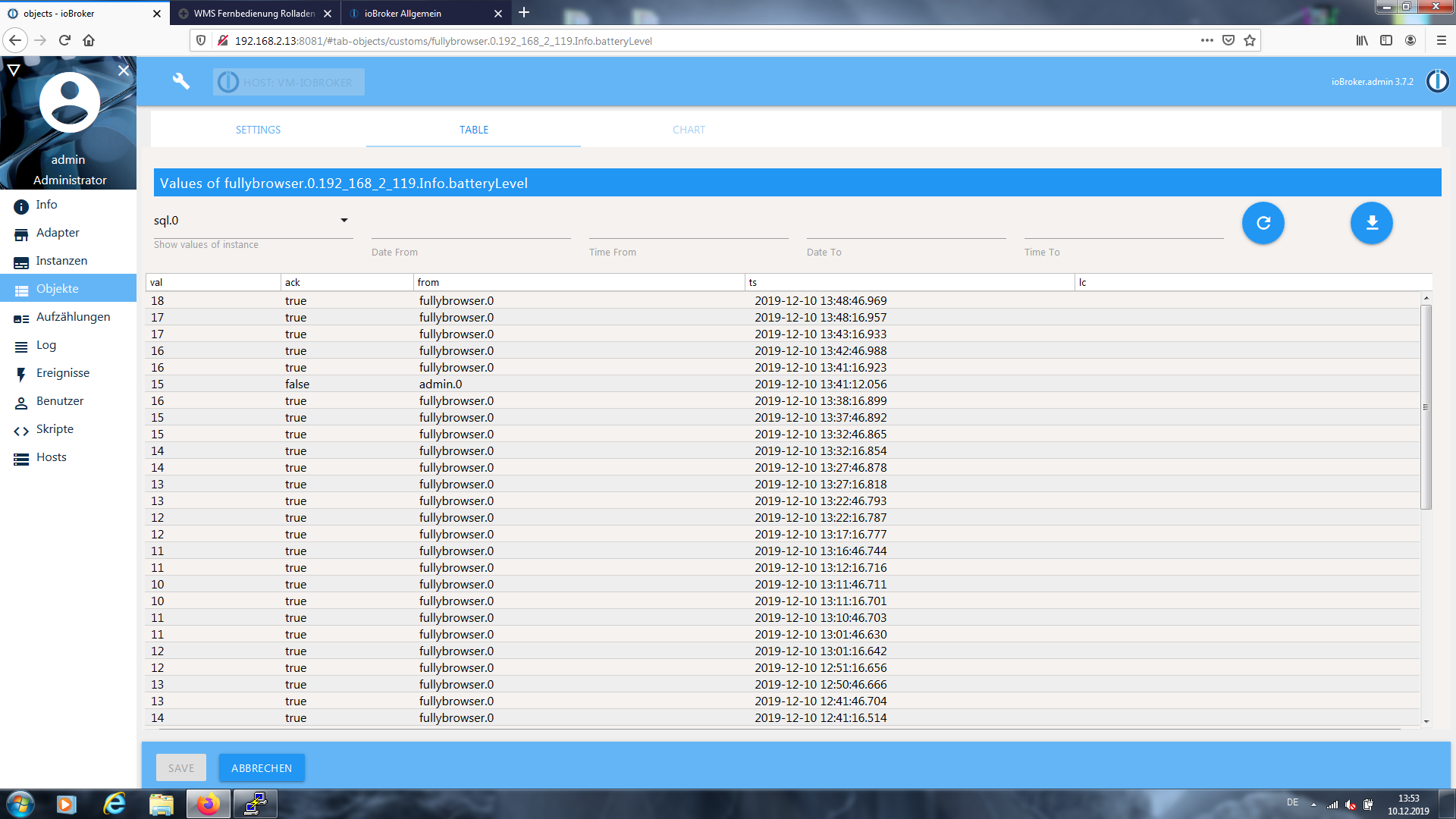The image size is (1456, 819).
Task: Click the wrench settings icon
Action: 180,81
